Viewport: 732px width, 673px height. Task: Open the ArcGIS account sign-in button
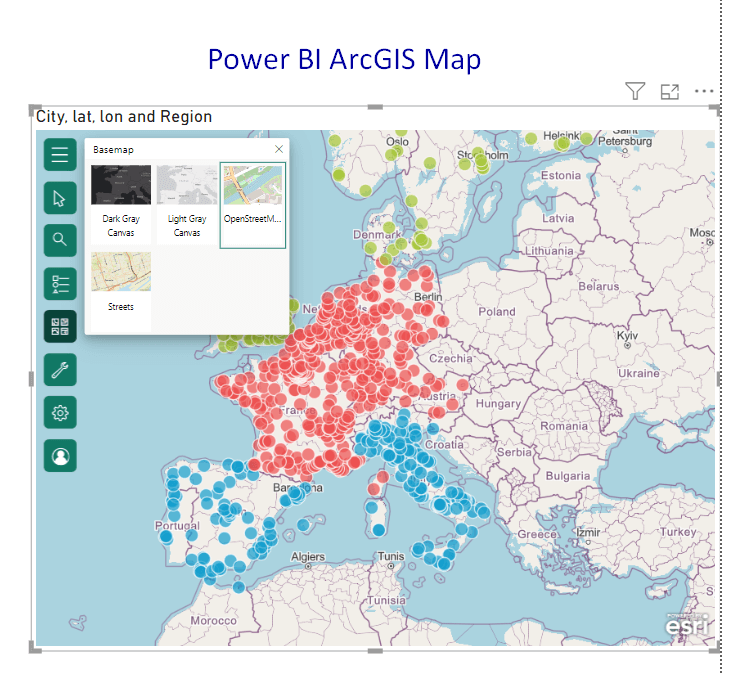60,456
